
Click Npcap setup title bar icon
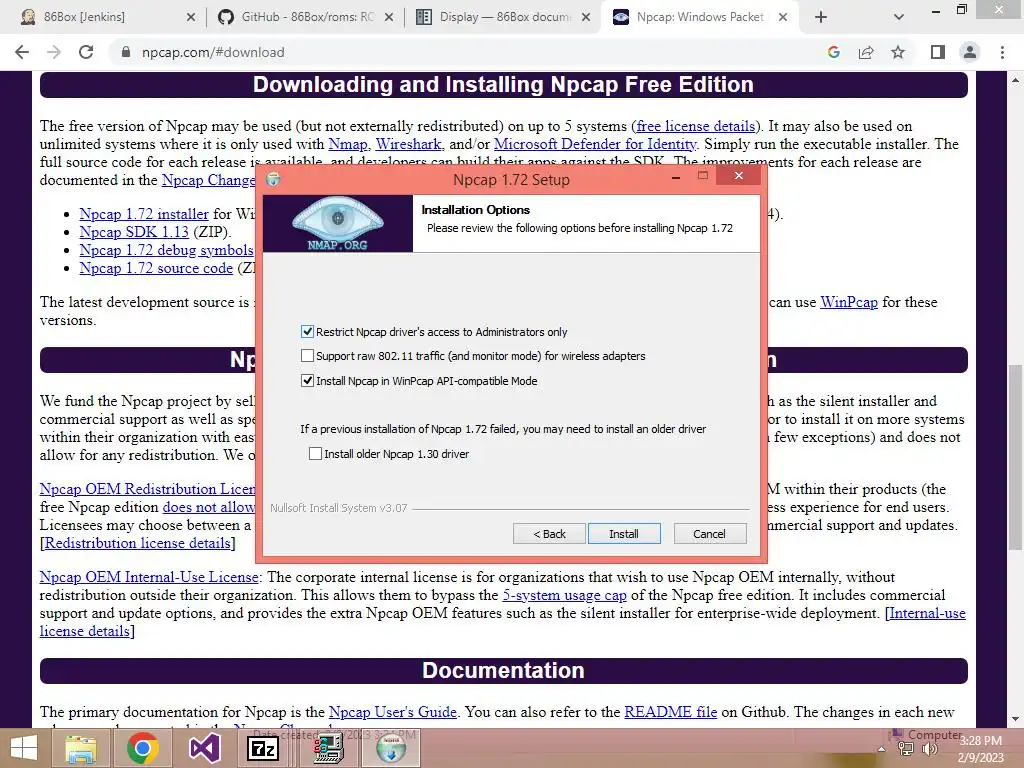click(x=273, y=179)
